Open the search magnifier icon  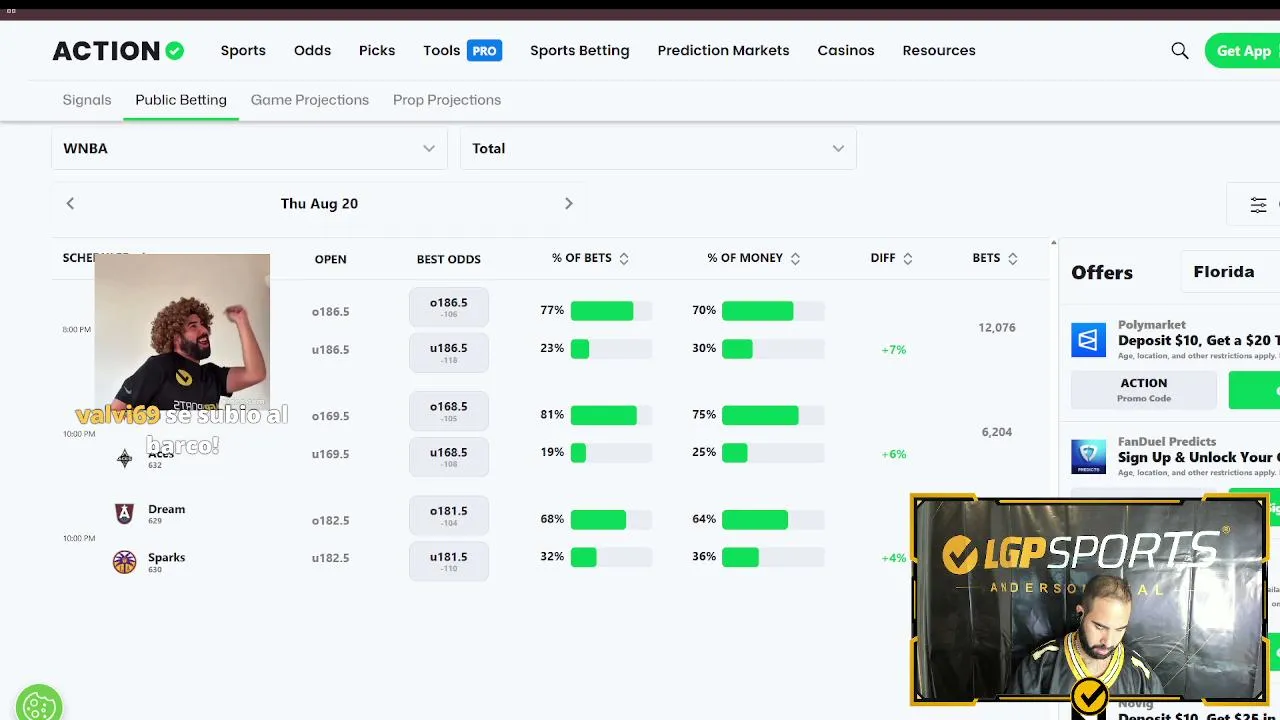tap(1180, 50)
